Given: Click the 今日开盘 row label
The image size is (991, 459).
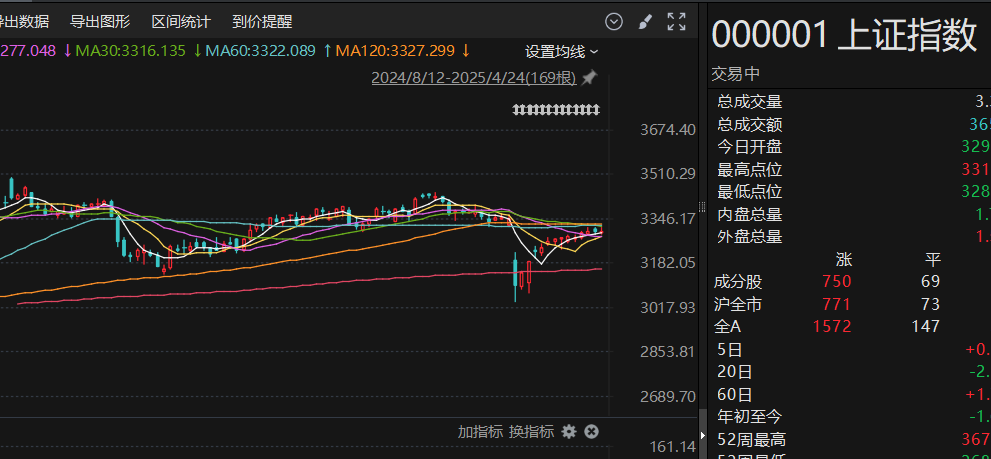Looking at the screenshot, I should pos(750,147).
